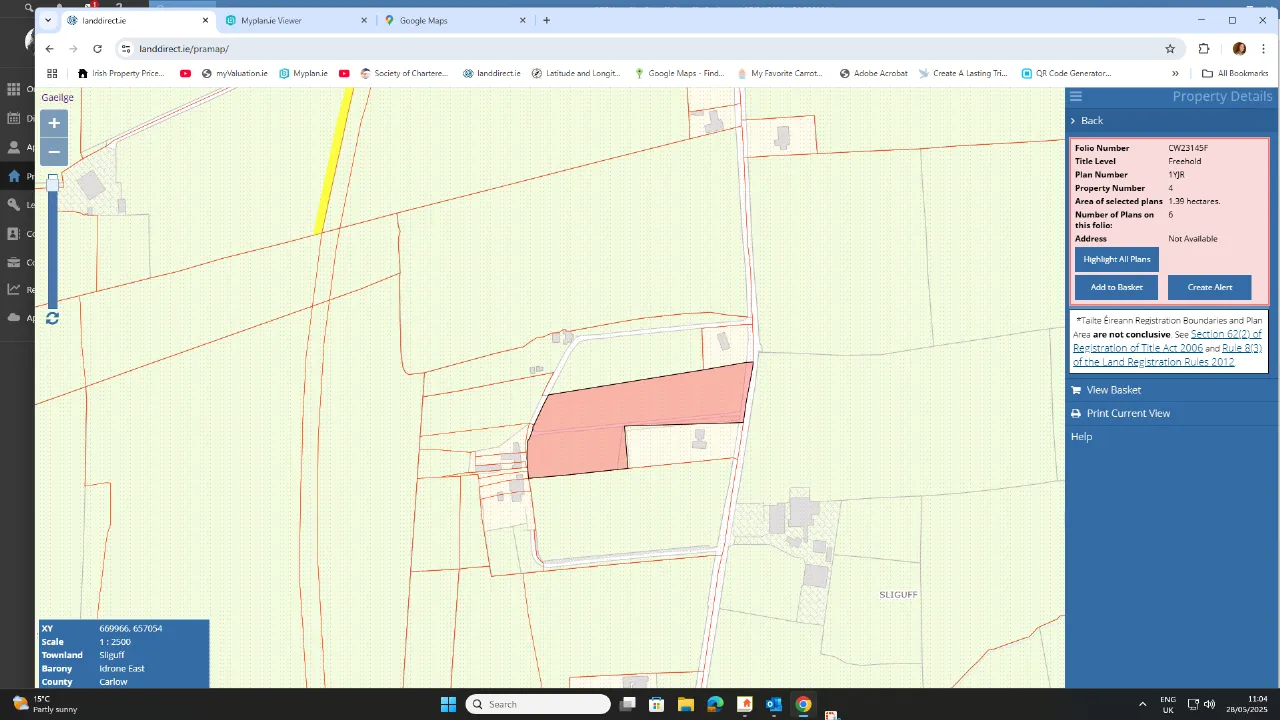Click View Basket with the basket icon
This screenshot has height=720, width=1280.
tap(1105, 390)
